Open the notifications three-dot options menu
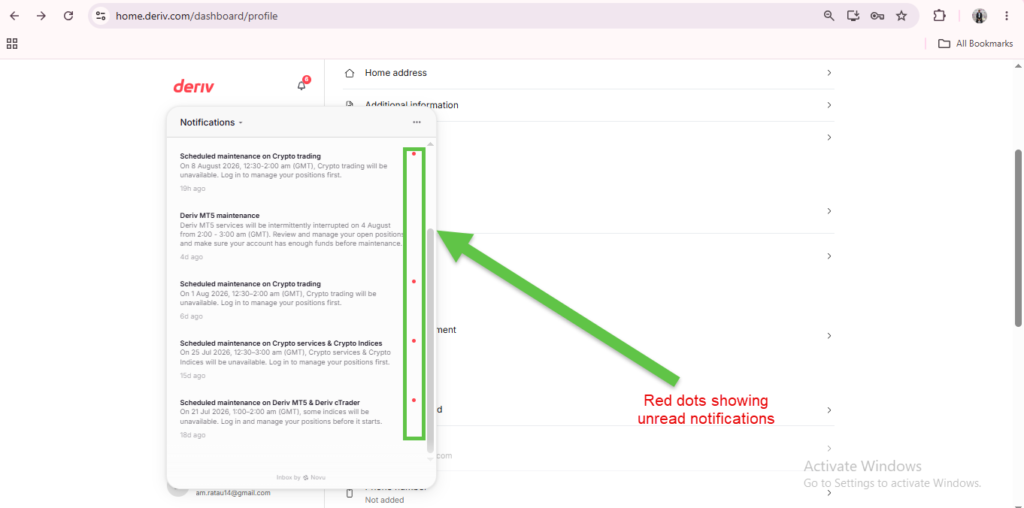This screenshot has width=1024, height=508. (417, 122)
